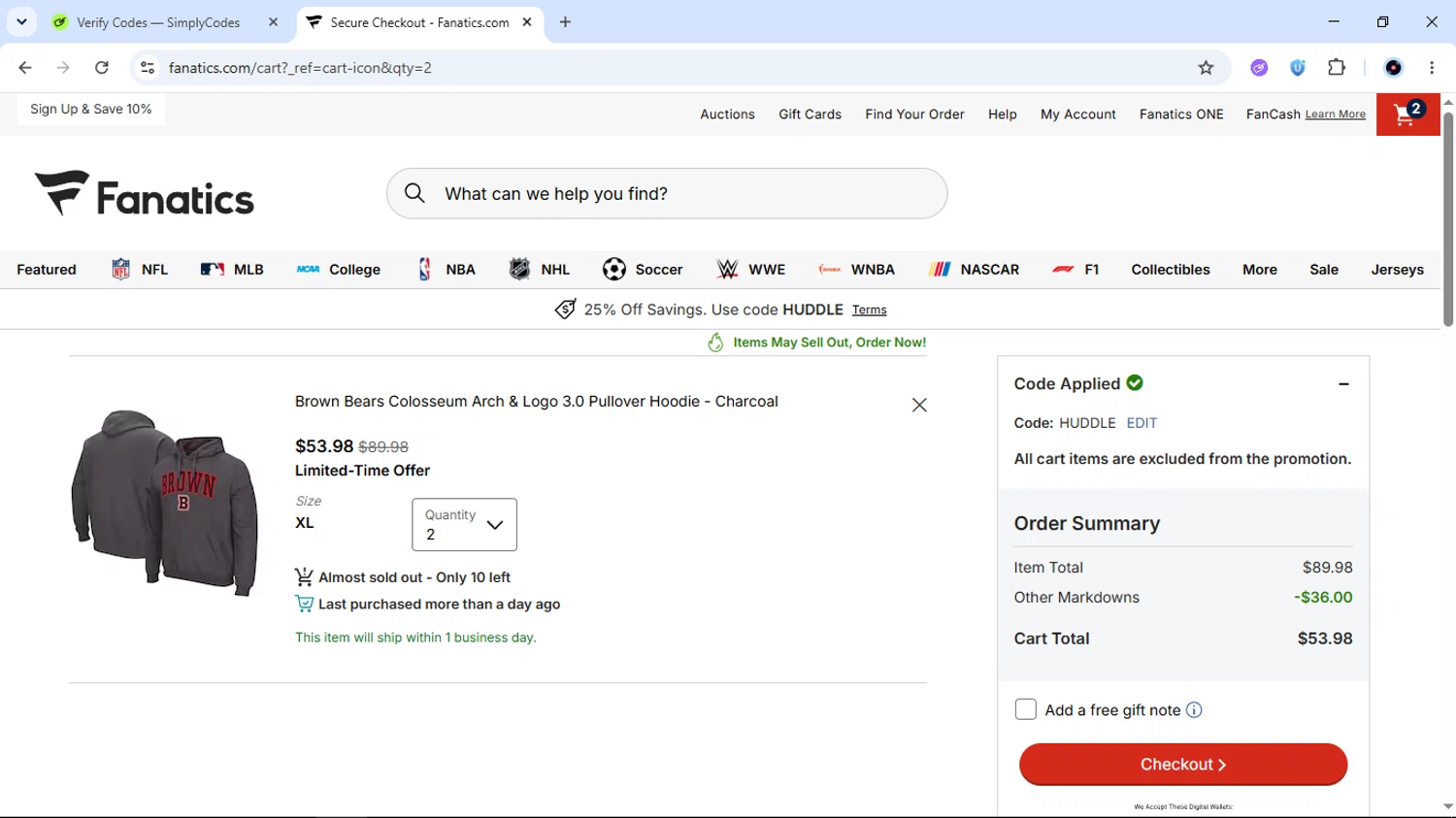The width and height of the screenshot is (1456, 818).
Task: Open the NFL menu
Action: click(x=140, y=270)
